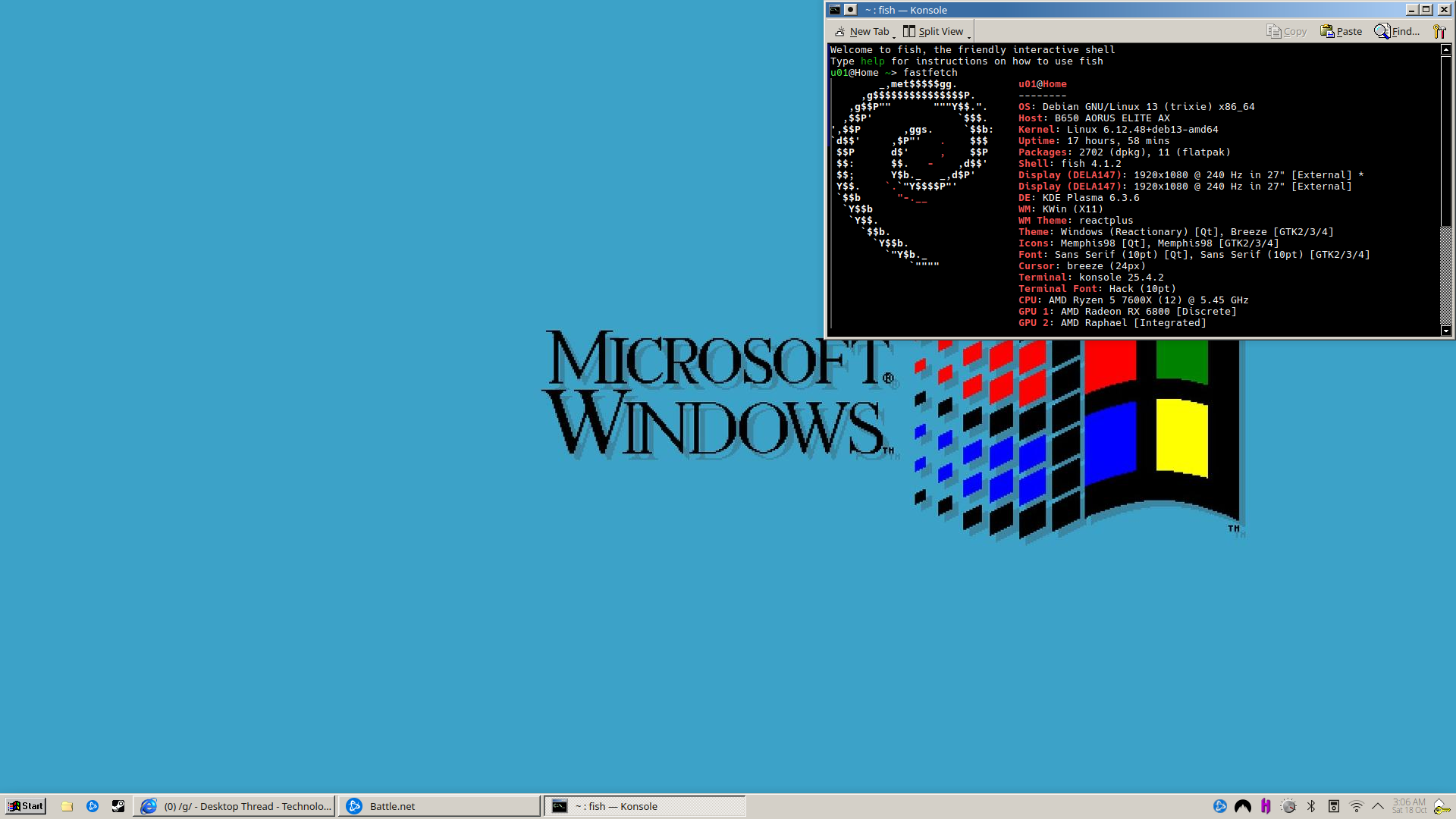Open file manager from quick launch
The image size is (1456, 819).
[67, 806]
